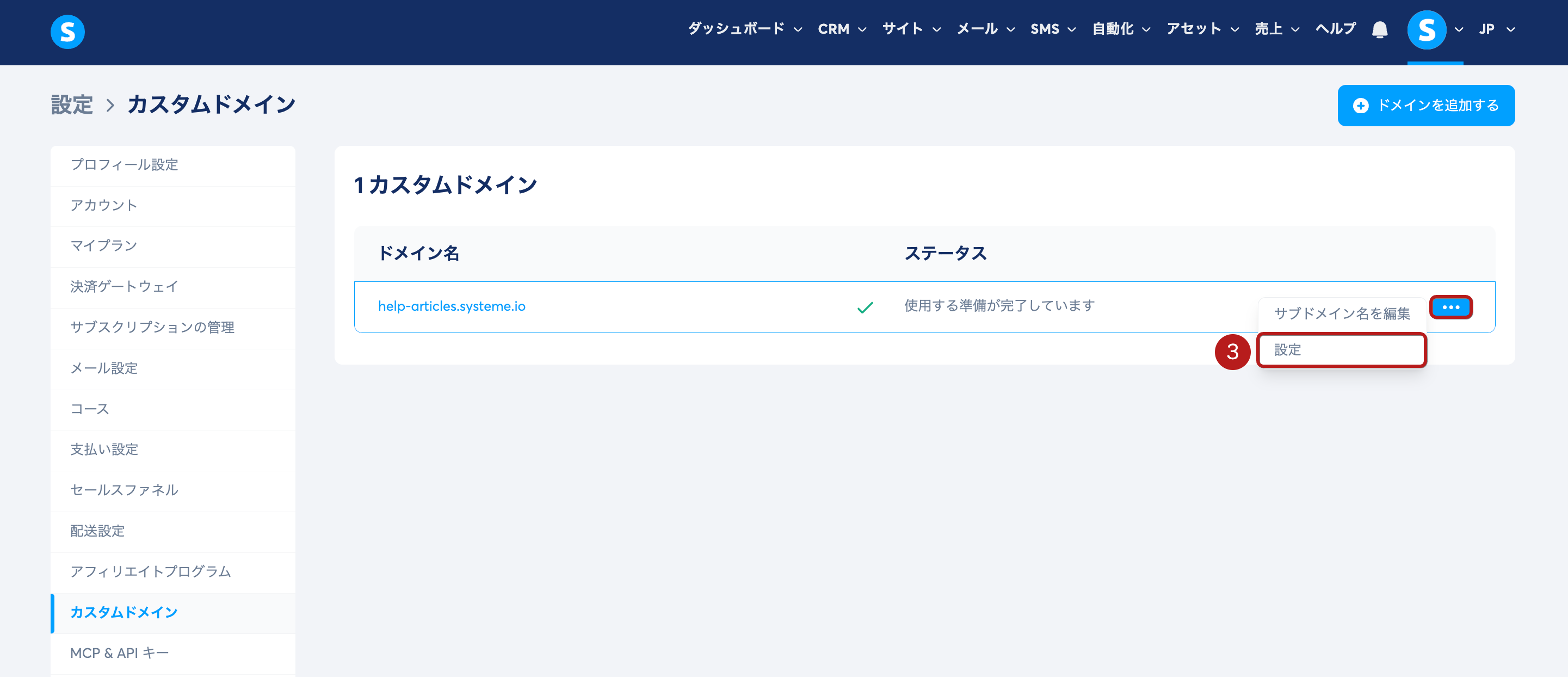Click the カスタムドメイン breadcrumb title
Viewport: 1568px width, 677px height.
pos(211,104)
